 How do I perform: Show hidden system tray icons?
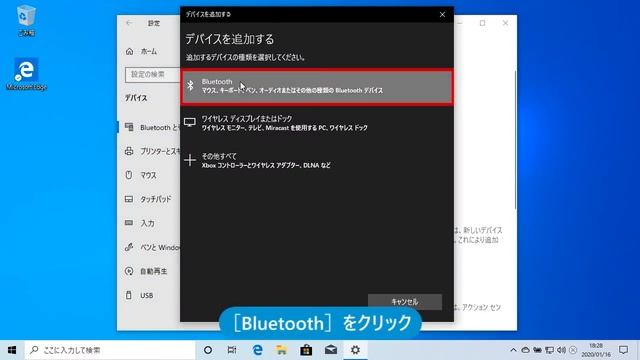pos(513,350)
